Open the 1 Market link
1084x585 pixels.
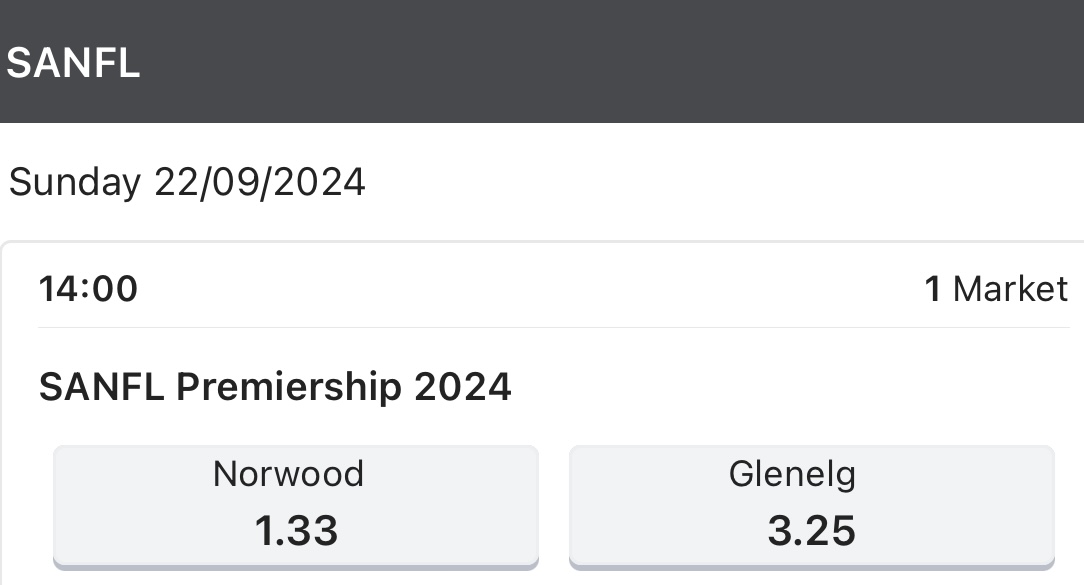click(x=996, y=289)
